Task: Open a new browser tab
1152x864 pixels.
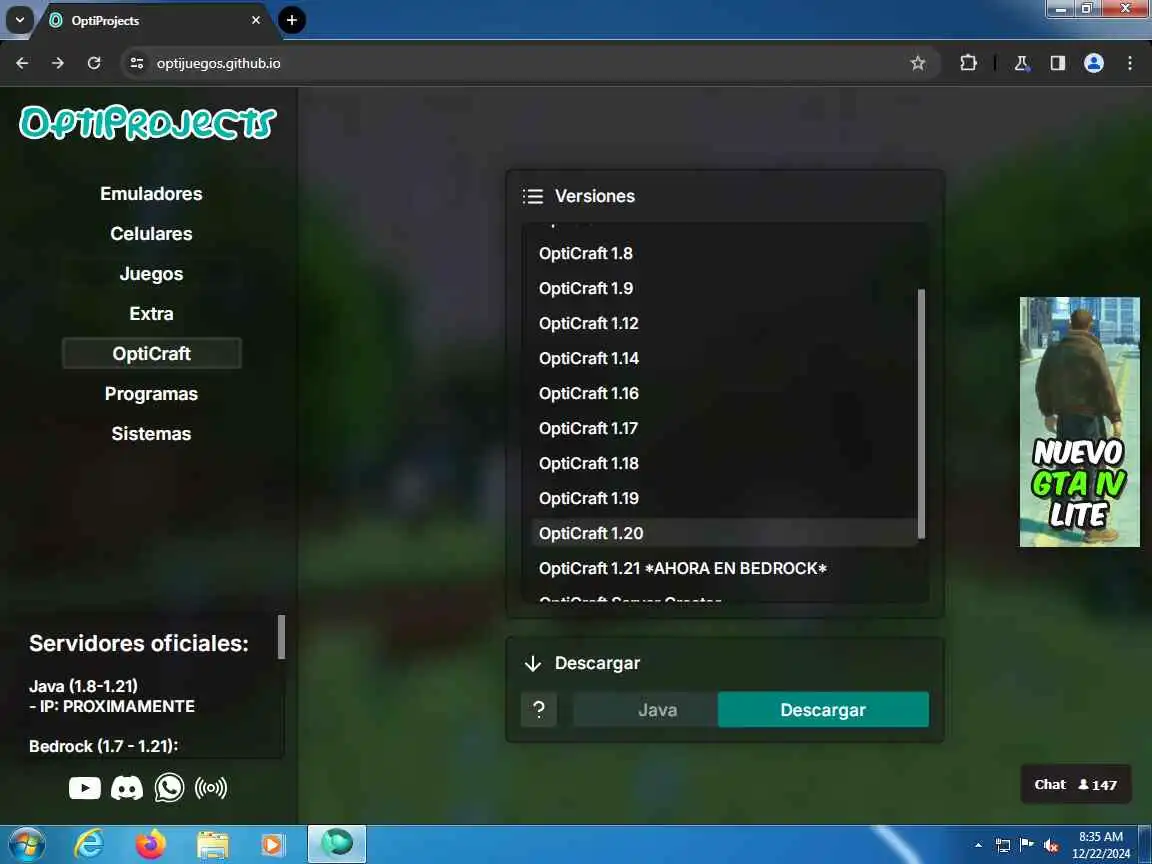Action: [292, 20]
